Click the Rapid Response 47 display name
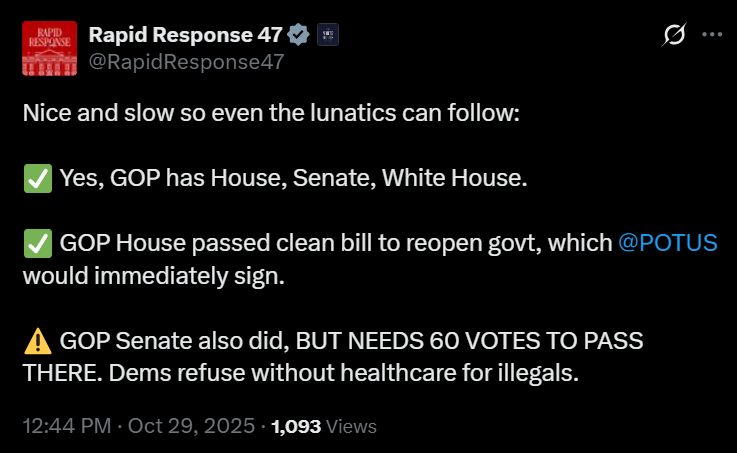The width and height of the screenshot is (737, 453). (x=184, y=34)
